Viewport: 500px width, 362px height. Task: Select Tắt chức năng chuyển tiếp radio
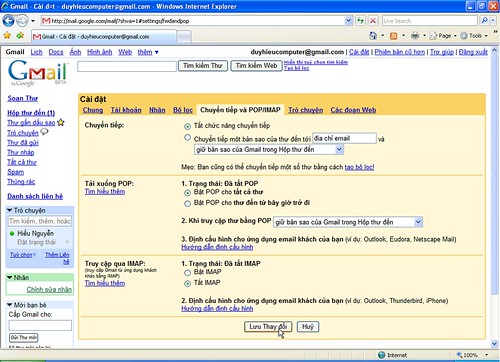click(188, 126)
